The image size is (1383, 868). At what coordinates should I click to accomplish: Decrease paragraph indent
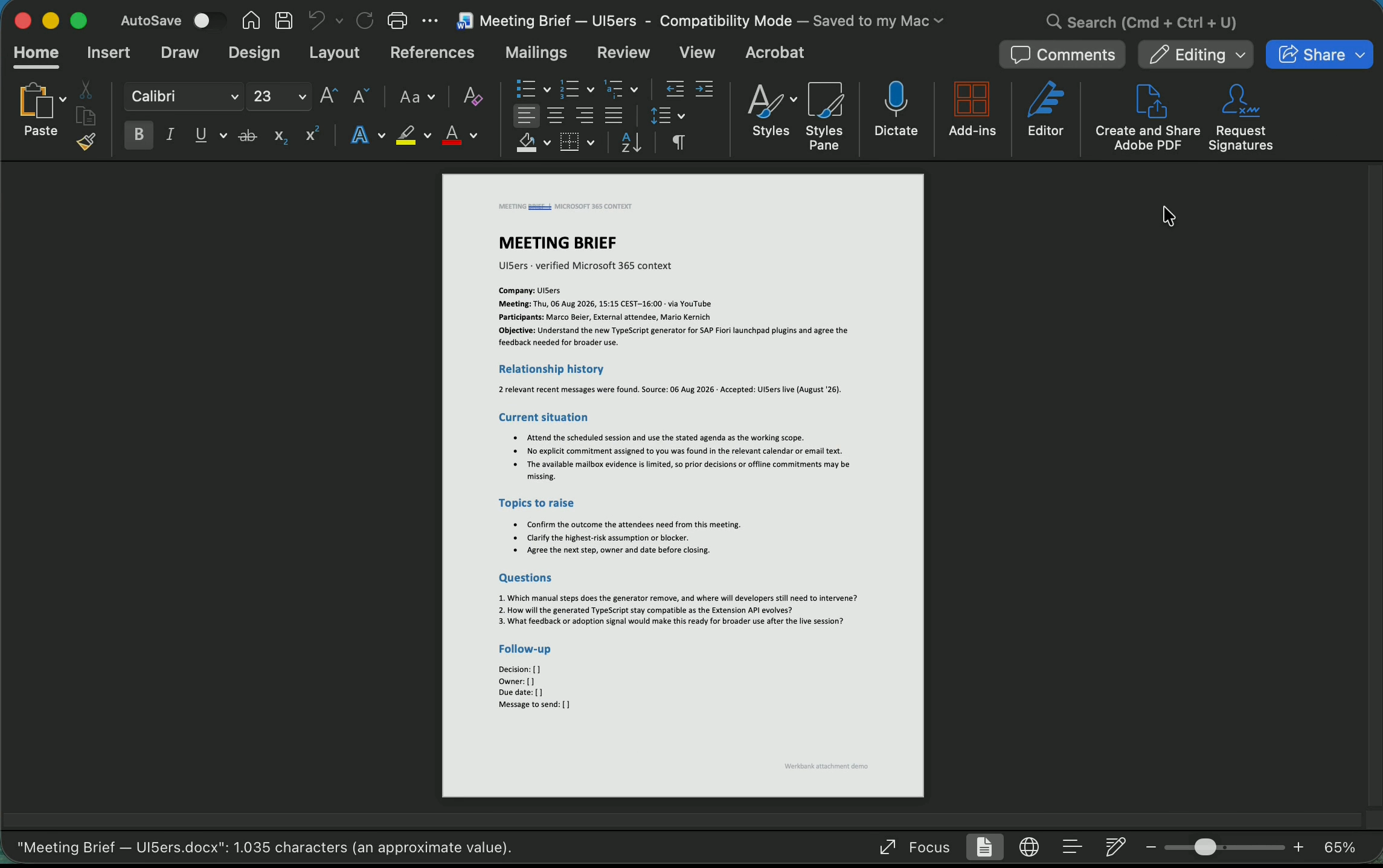point(675,89)
